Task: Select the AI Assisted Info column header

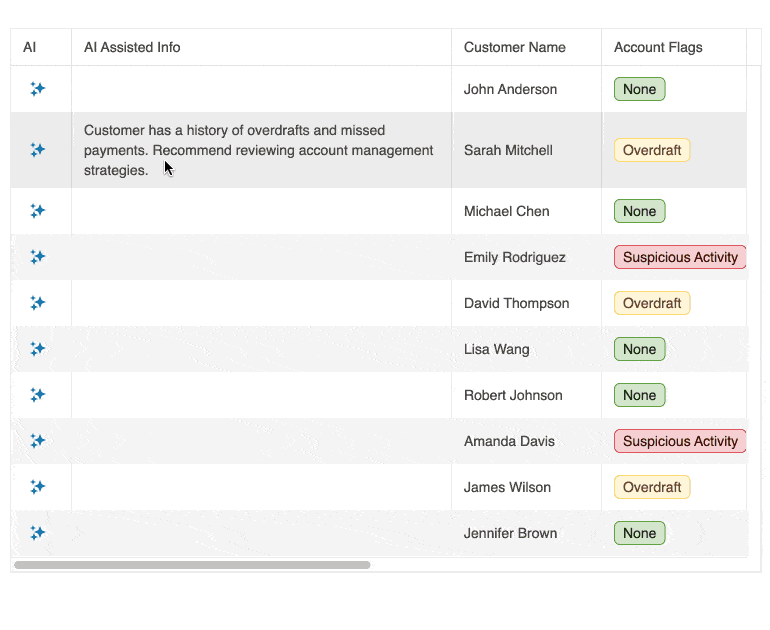Action: click(x=132, y=47)
